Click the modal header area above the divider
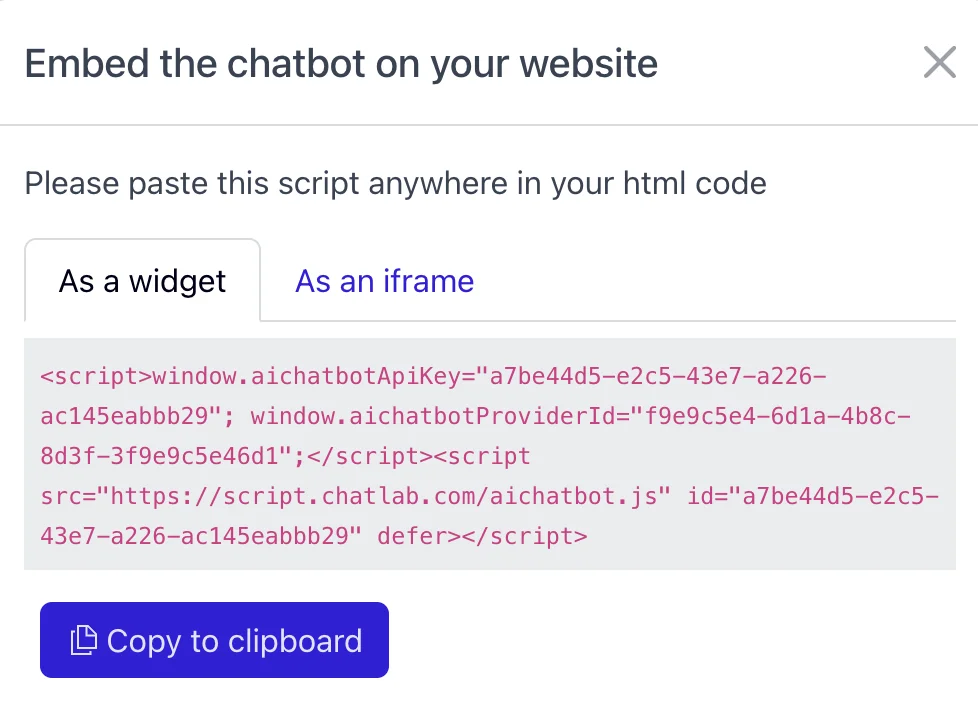Viewport: 978px width, 714px height. (490, 62)
